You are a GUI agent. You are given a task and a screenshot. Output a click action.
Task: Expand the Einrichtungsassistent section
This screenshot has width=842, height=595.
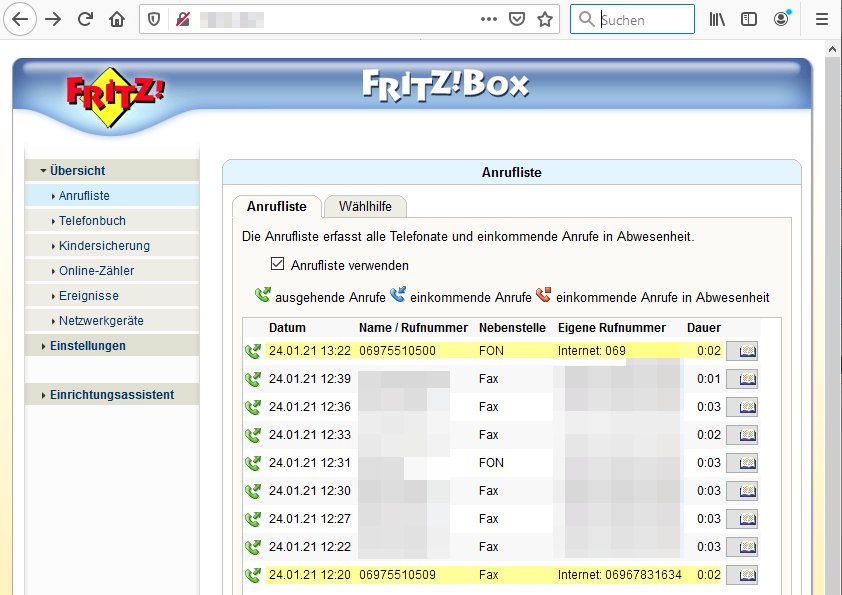[x=112, y=395]
